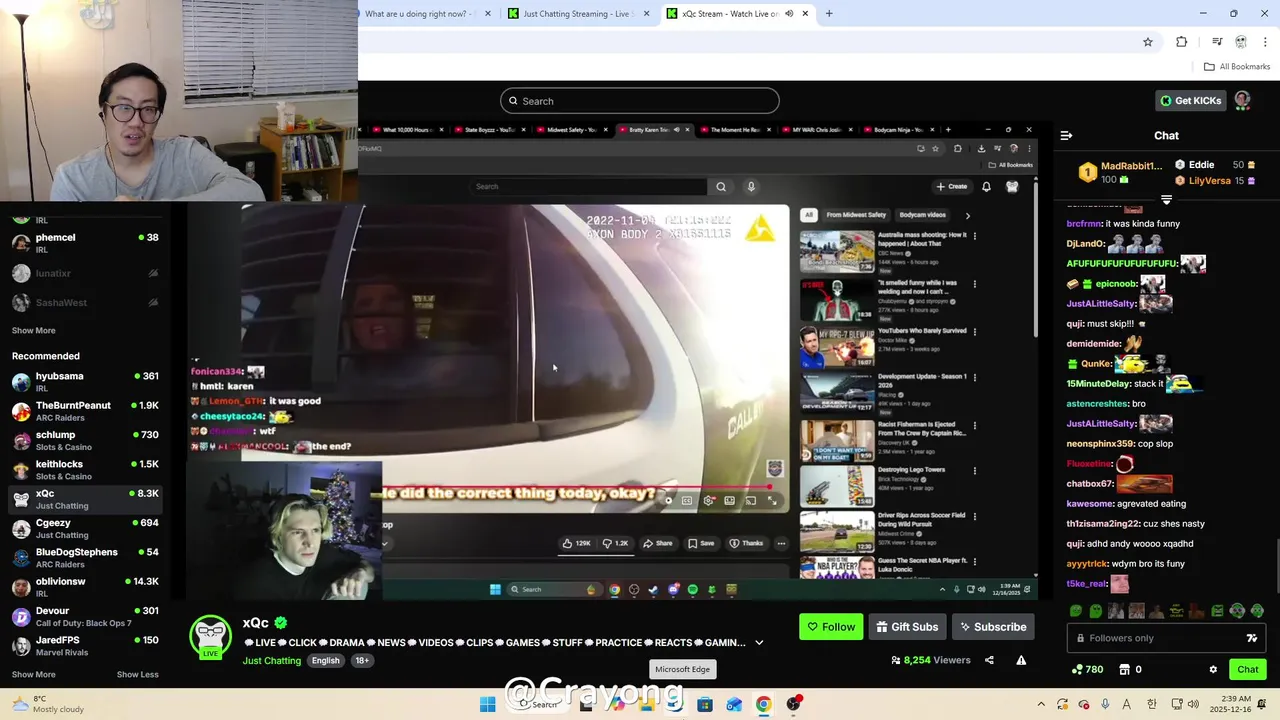Report the stream using warning triangle icon
1280x720 pixels.
click(x=1021, y=660)
